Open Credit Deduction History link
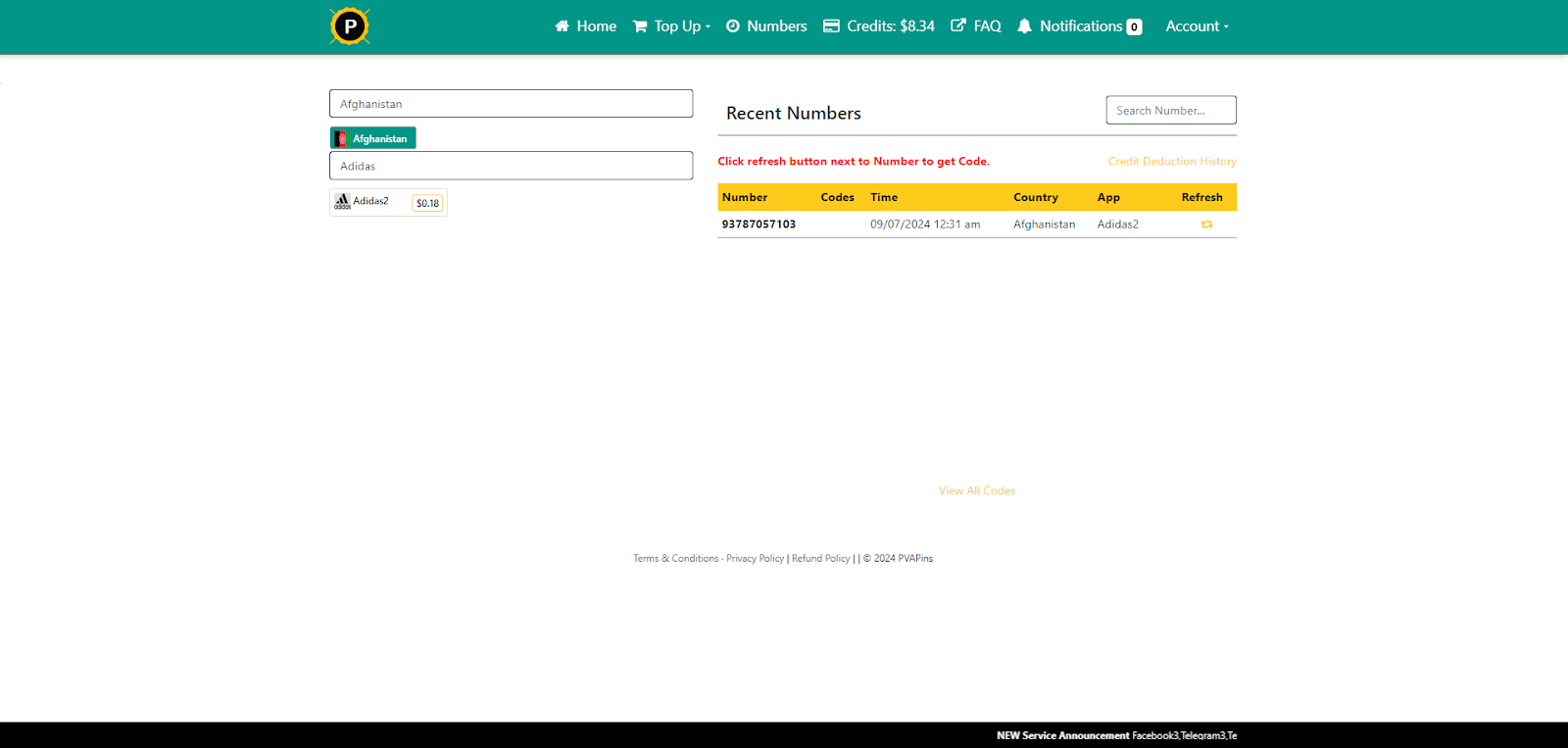The image size is (1568, 748). 1172,162
